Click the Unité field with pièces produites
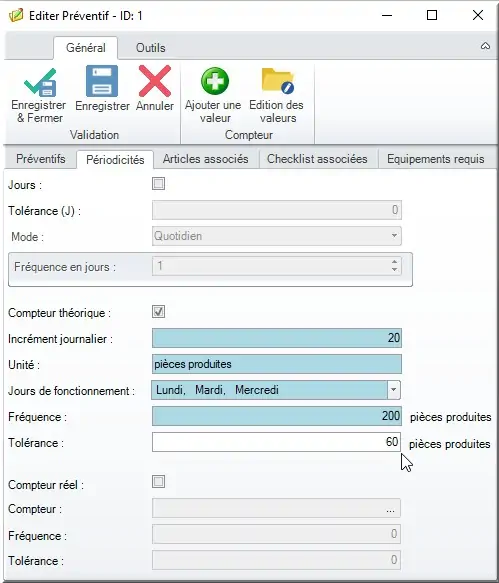The image size is (499, 583). pos(277,364)
